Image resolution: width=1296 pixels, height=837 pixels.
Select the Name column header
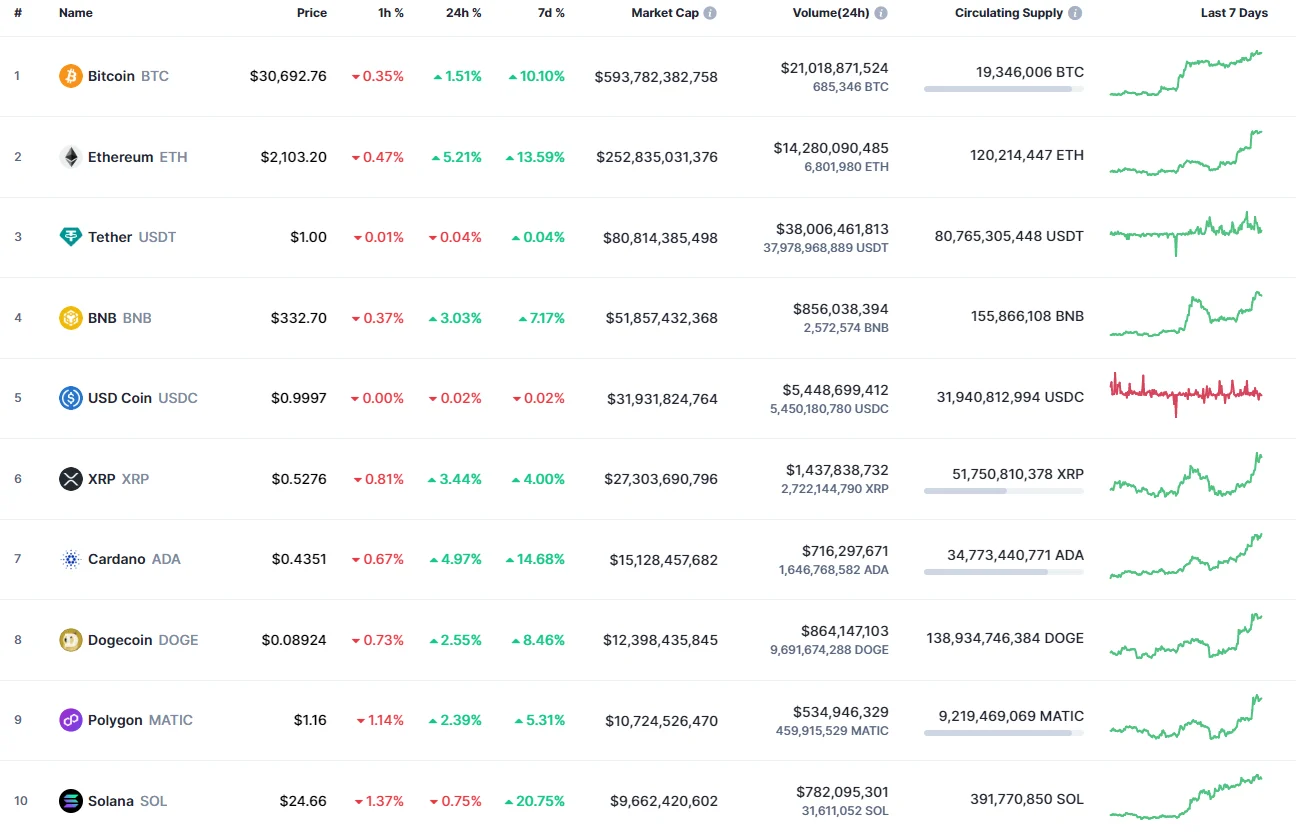tap(75, 13)
